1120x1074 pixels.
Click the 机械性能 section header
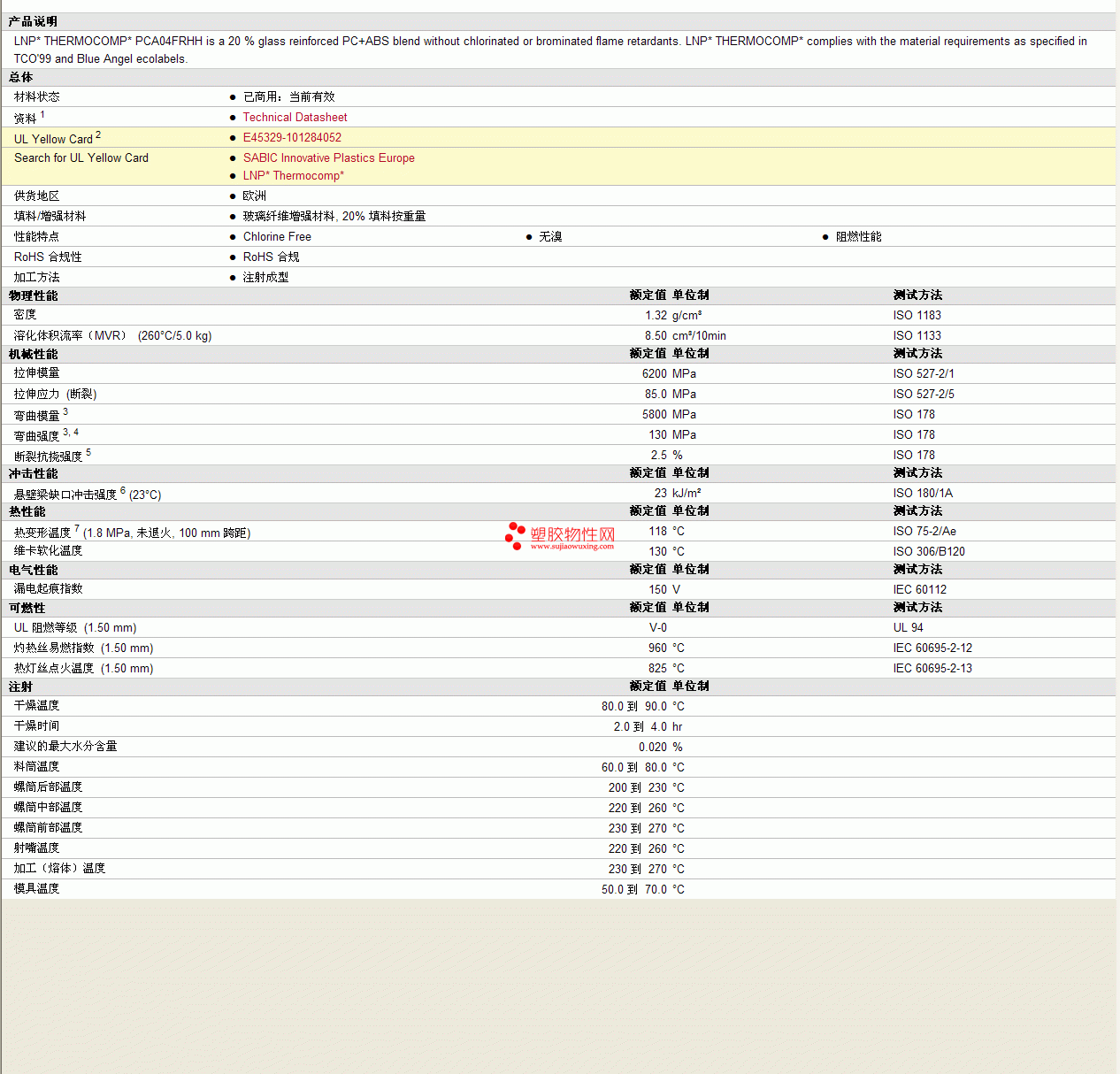[33, 354]
